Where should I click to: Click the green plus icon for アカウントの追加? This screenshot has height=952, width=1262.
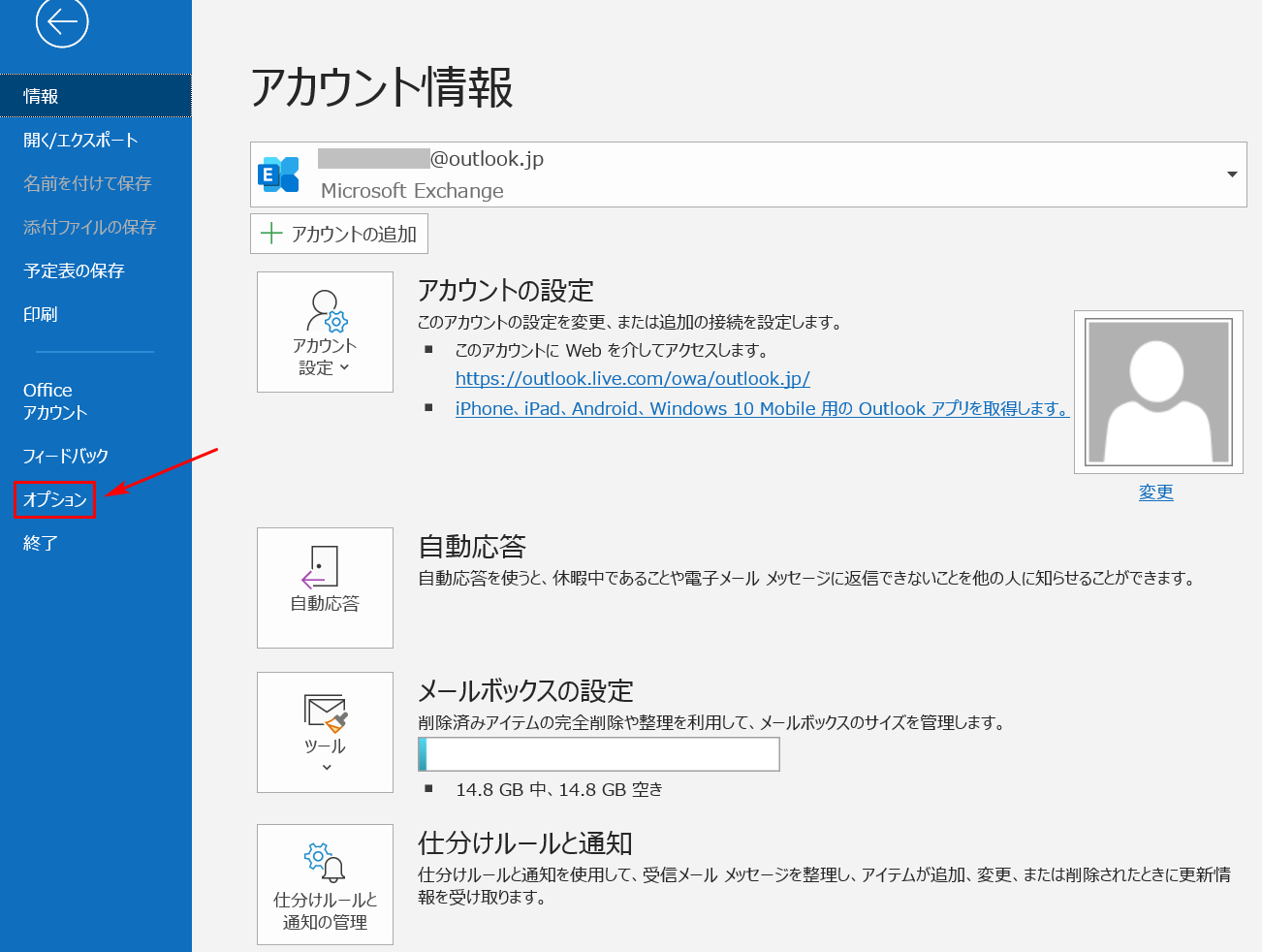pyautogui.click(x=271, y=234)
